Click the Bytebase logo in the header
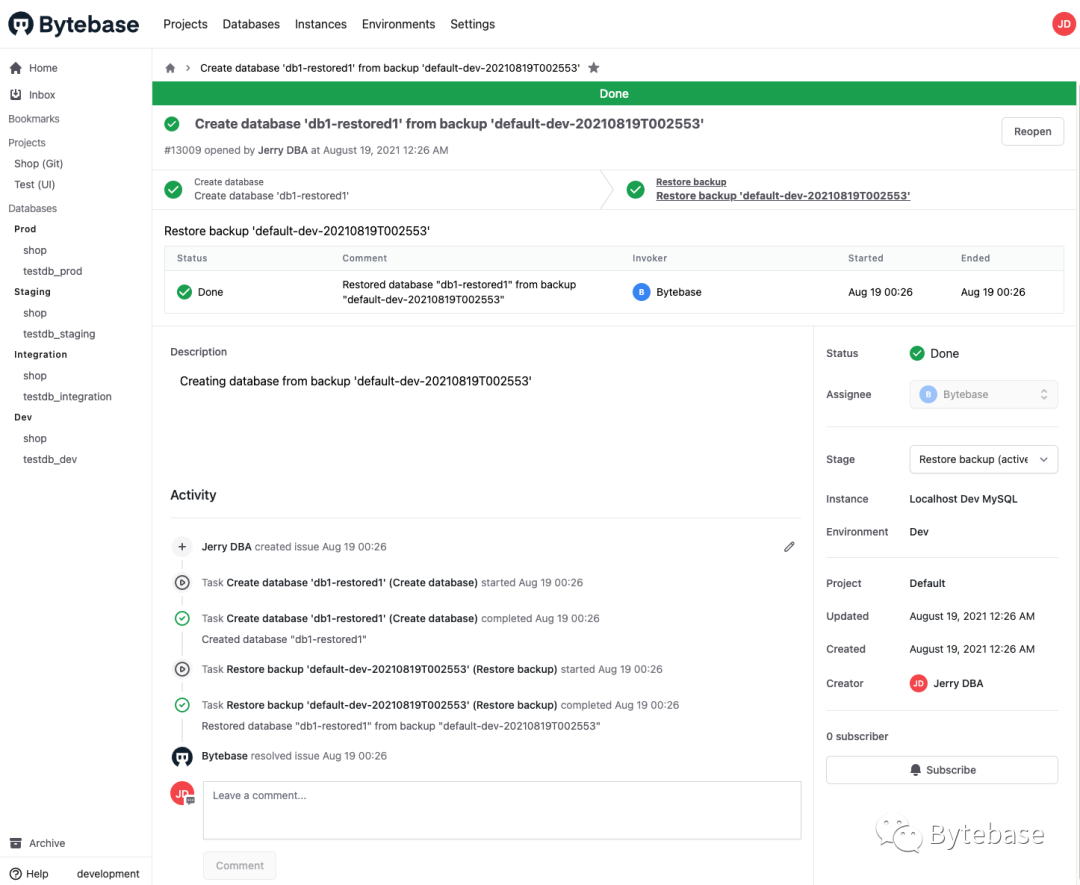The height and width of the screenshot is (885, 1080). pyautogui.click(x=74, y=24)
